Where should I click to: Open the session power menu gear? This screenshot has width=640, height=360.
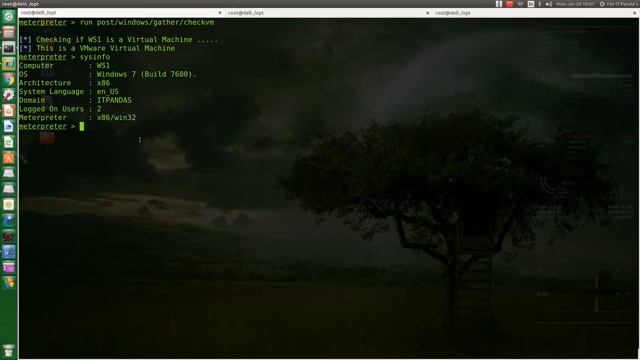602,4
